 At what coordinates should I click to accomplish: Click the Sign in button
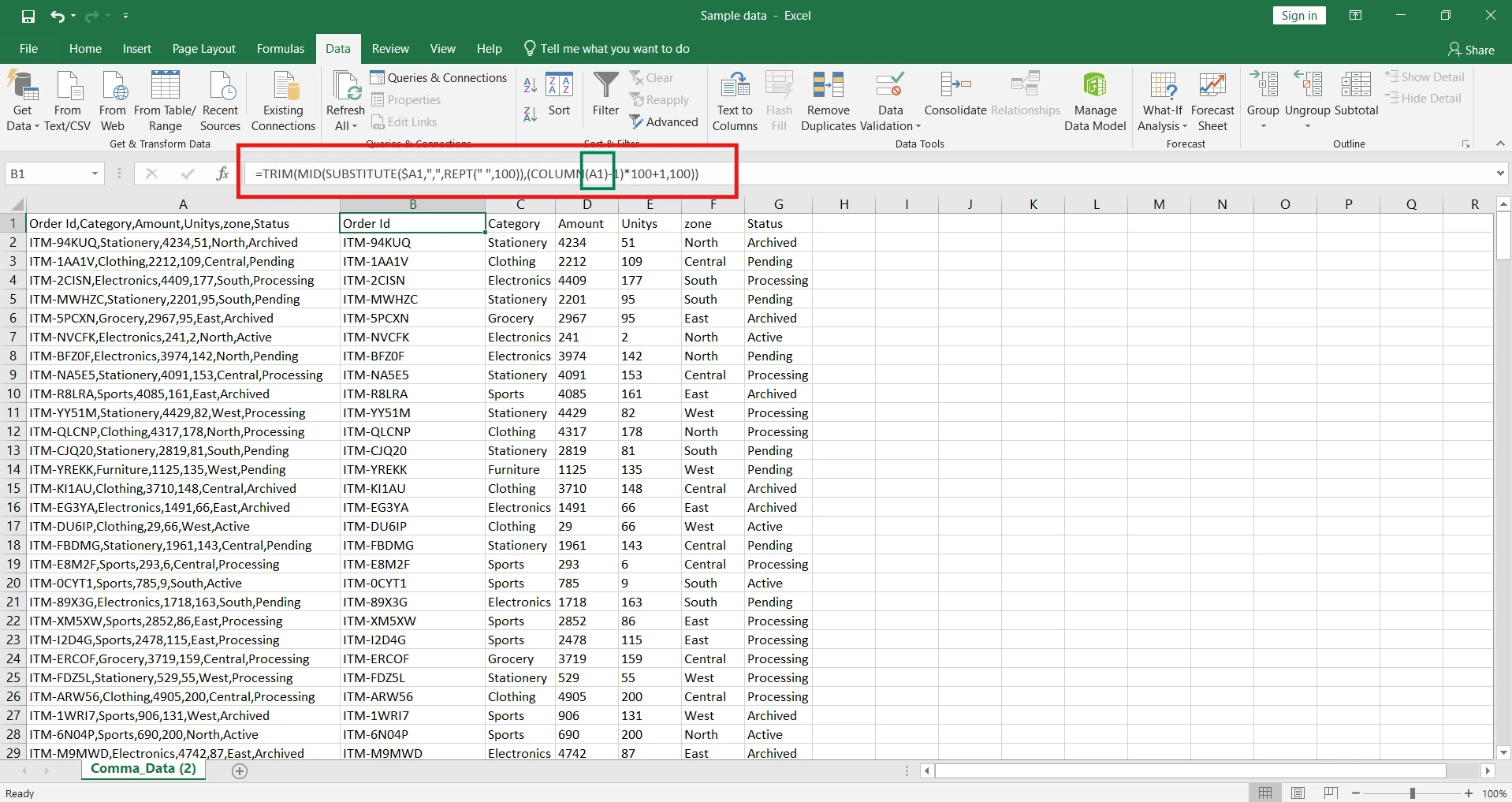click(1298, 16)
